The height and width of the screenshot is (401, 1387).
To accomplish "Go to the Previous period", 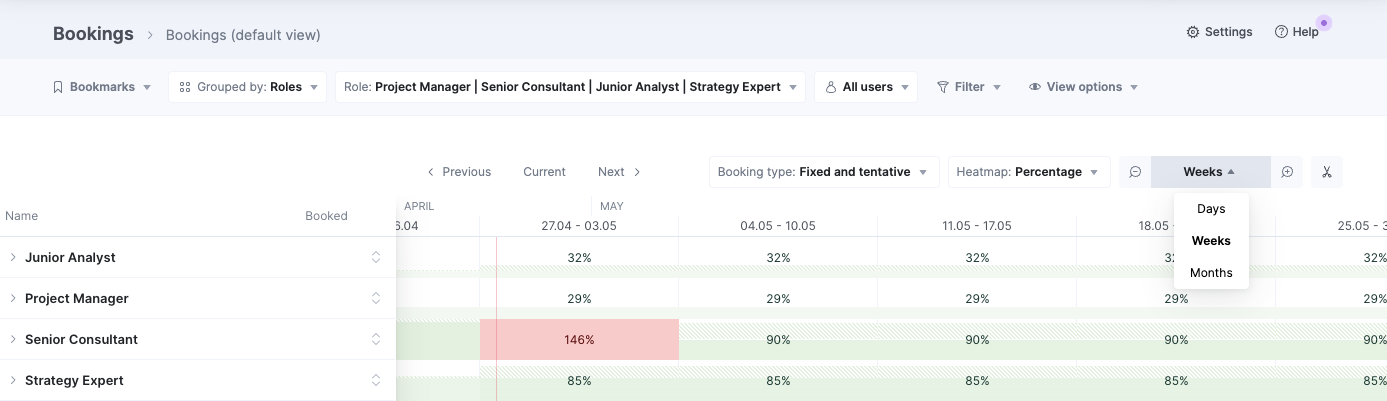I will tap(459, 172).
